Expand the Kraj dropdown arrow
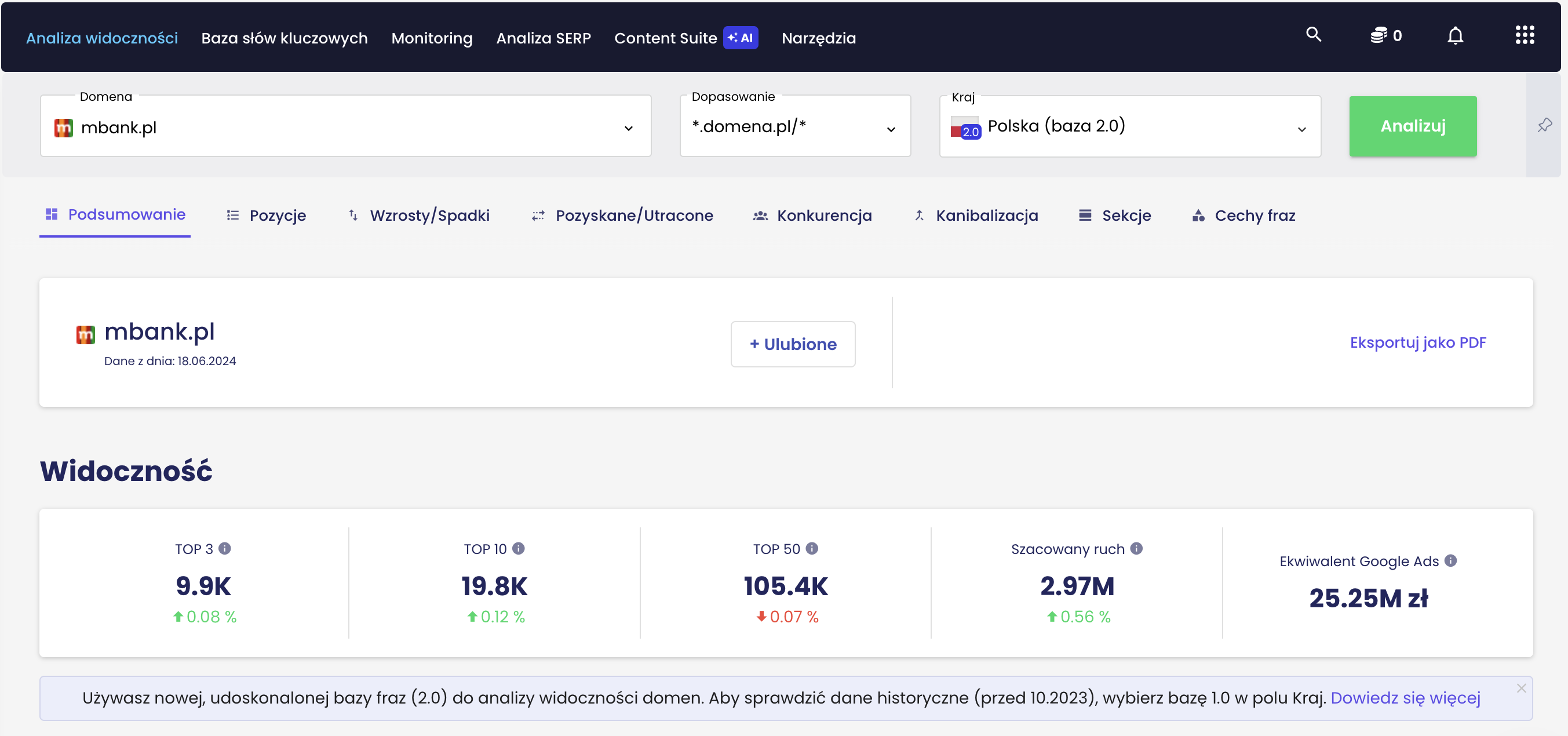The width and height of the screenshot is (1568, 736). [x=1302, y=129]
